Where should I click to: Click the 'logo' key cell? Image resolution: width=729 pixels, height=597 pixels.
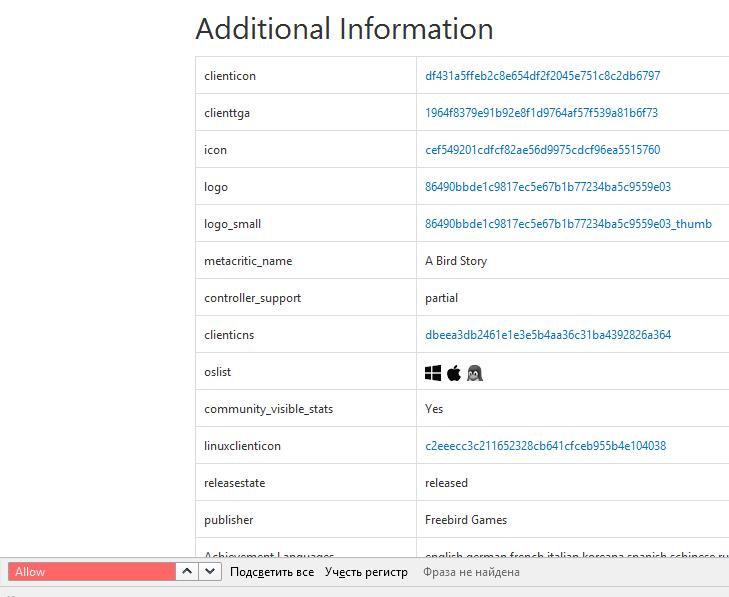tap(306, 186)
